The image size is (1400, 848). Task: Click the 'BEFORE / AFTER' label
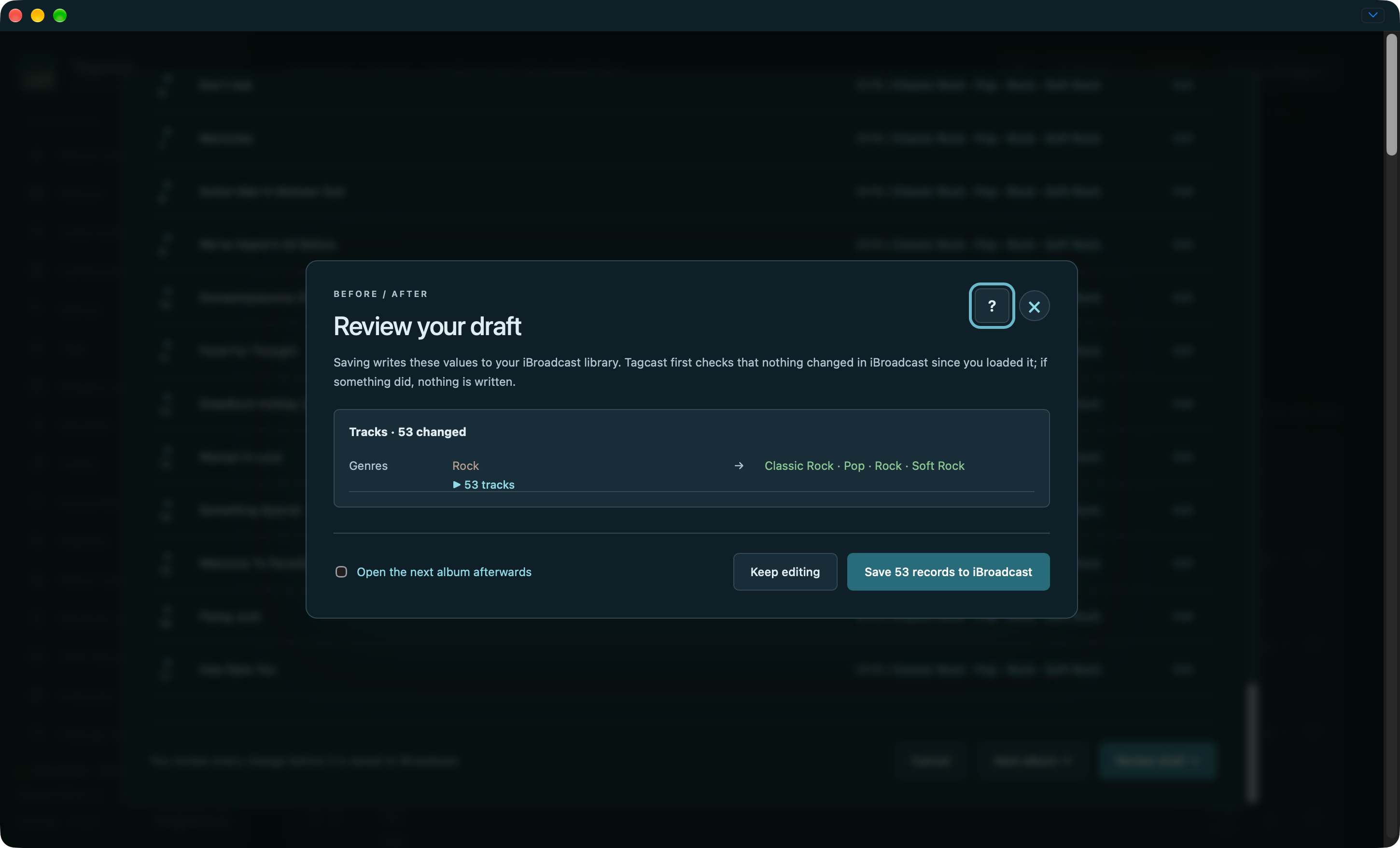(380, 294)
